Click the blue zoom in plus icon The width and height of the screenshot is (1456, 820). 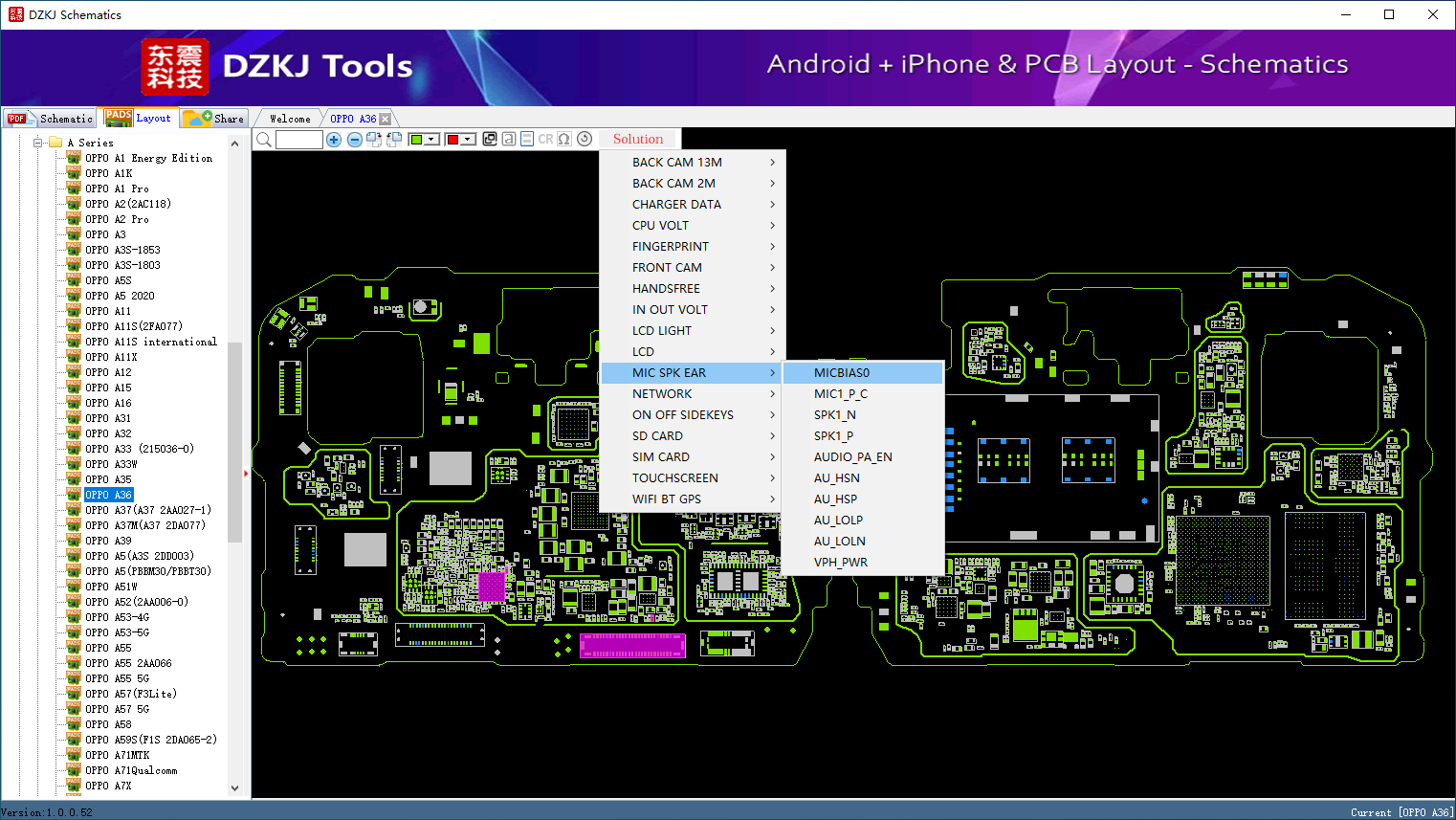coord(334,140)
